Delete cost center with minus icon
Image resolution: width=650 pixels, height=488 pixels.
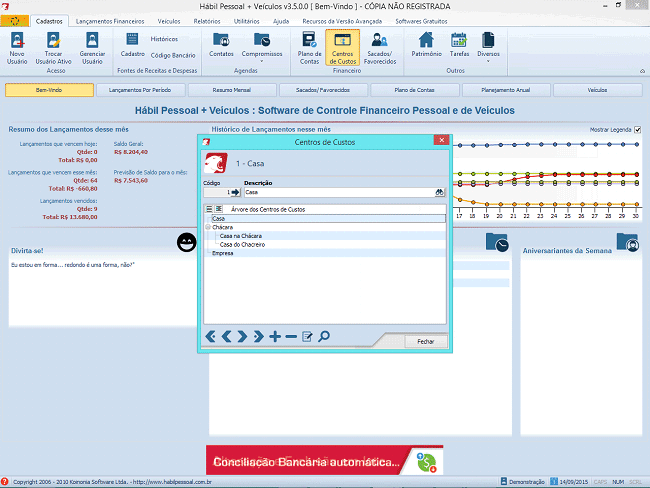291,336
